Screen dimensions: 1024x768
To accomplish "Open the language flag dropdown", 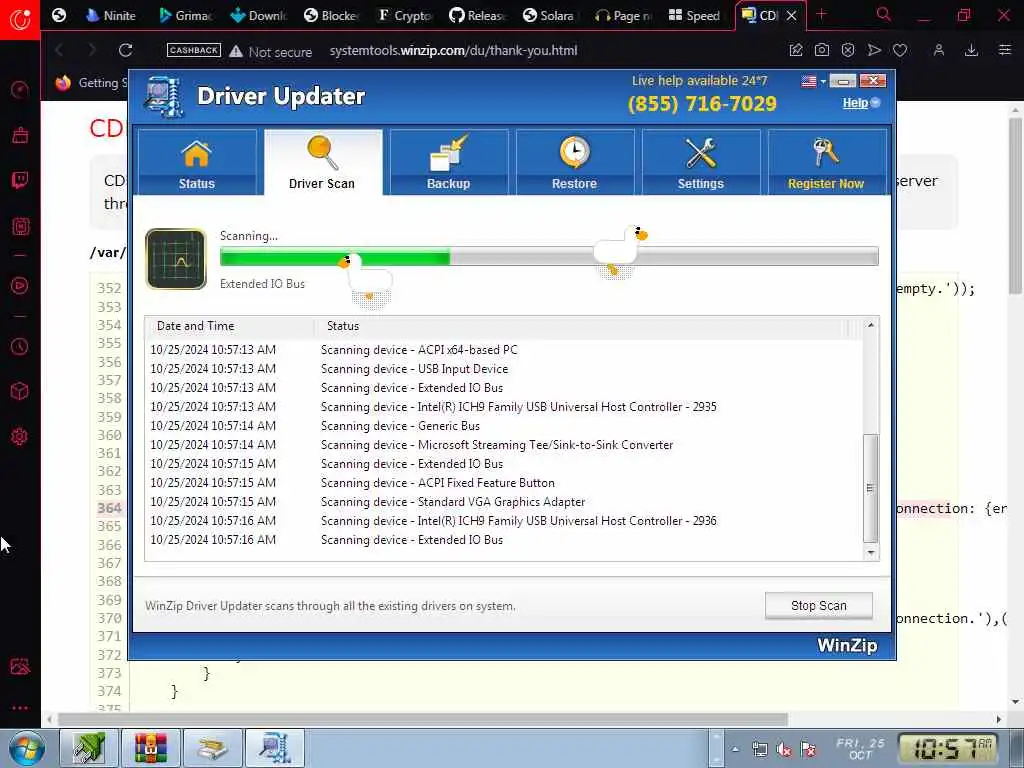I will (813, 81).
